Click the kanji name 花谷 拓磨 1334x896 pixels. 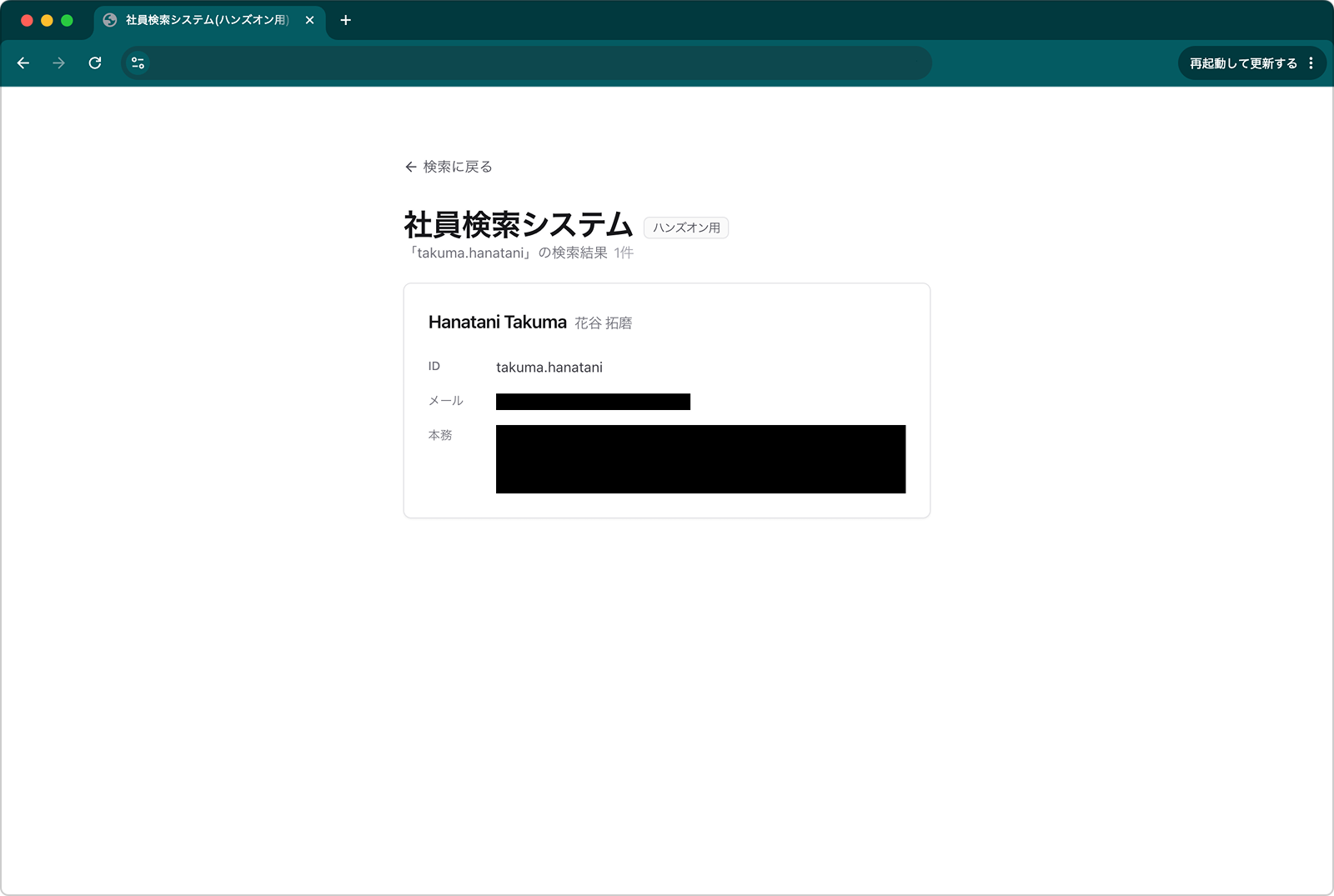click(604, 323)
